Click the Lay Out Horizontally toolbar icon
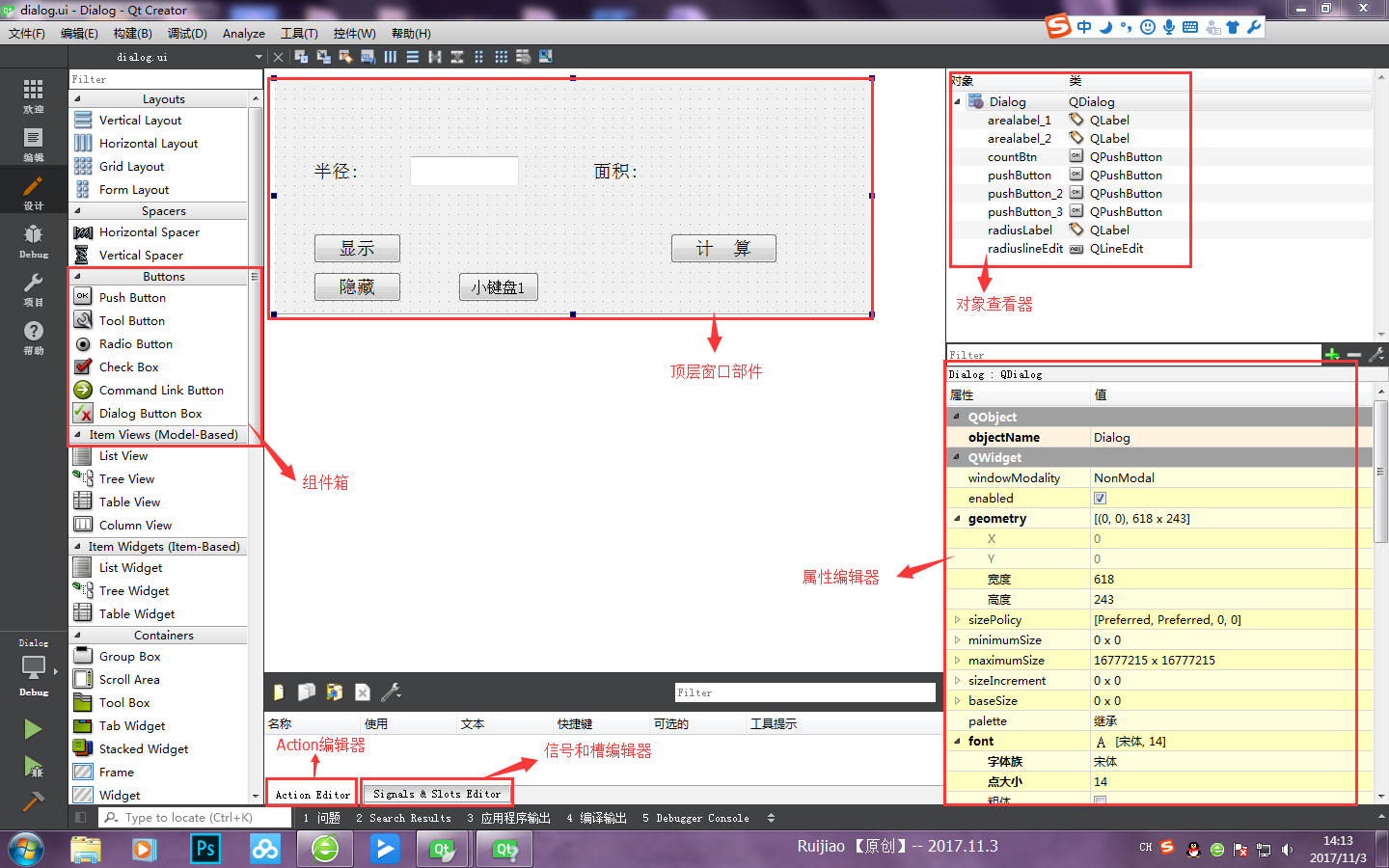 391,56
